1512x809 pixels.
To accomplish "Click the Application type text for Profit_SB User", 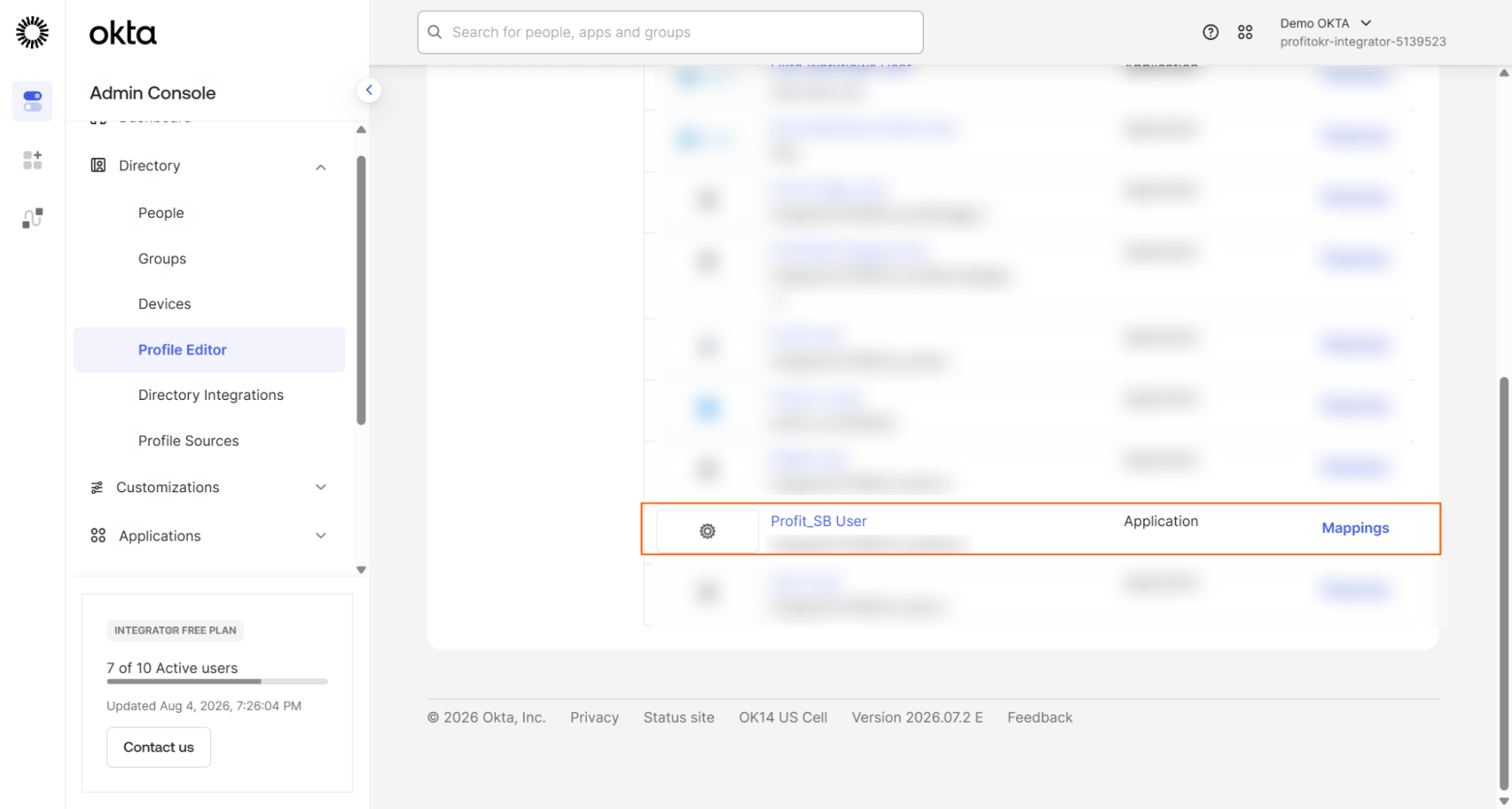I will tap(1161, 521).
